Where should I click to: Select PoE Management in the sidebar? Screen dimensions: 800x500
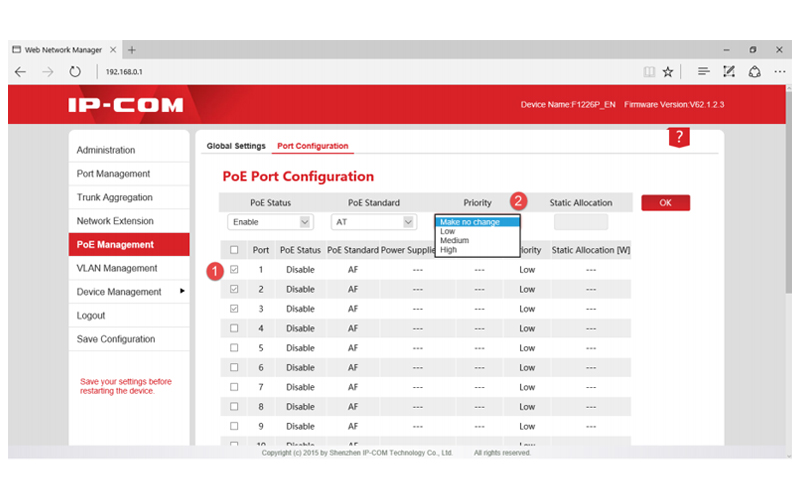[x=129, y=244]
